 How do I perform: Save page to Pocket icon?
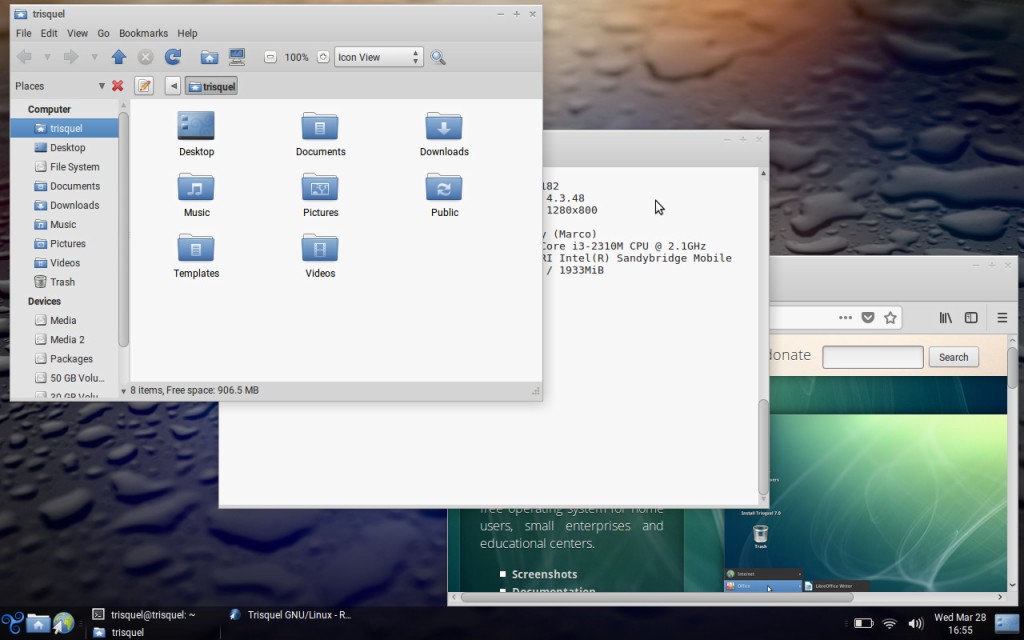pos(868,318)
